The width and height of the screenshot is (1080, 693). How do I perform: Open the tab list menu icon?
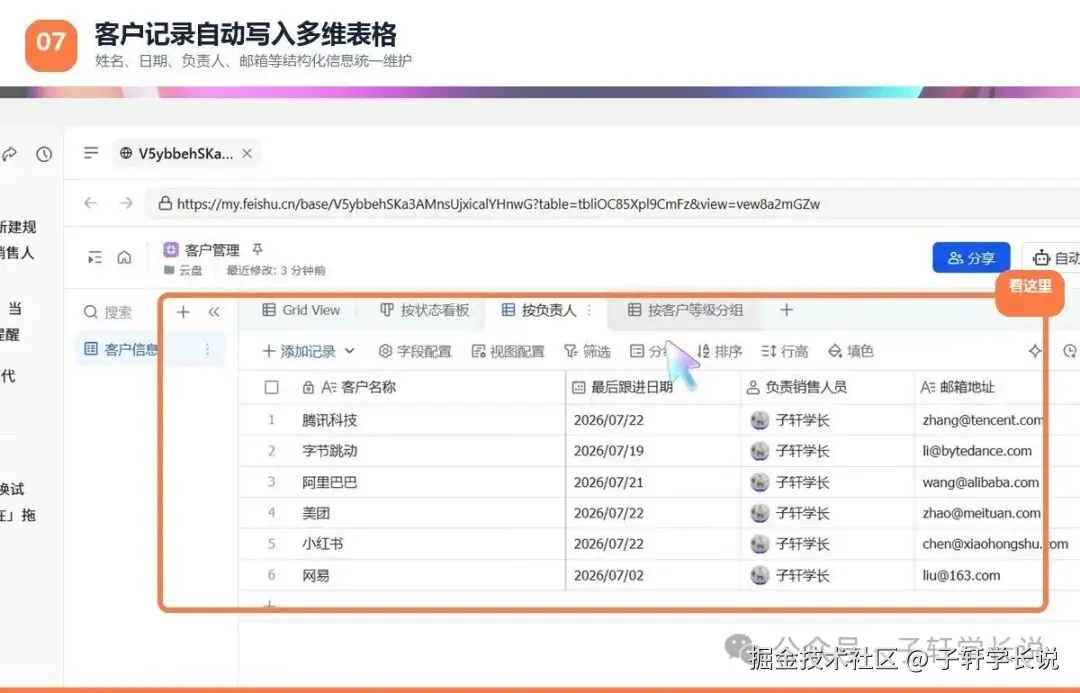(x=91, y=153)
